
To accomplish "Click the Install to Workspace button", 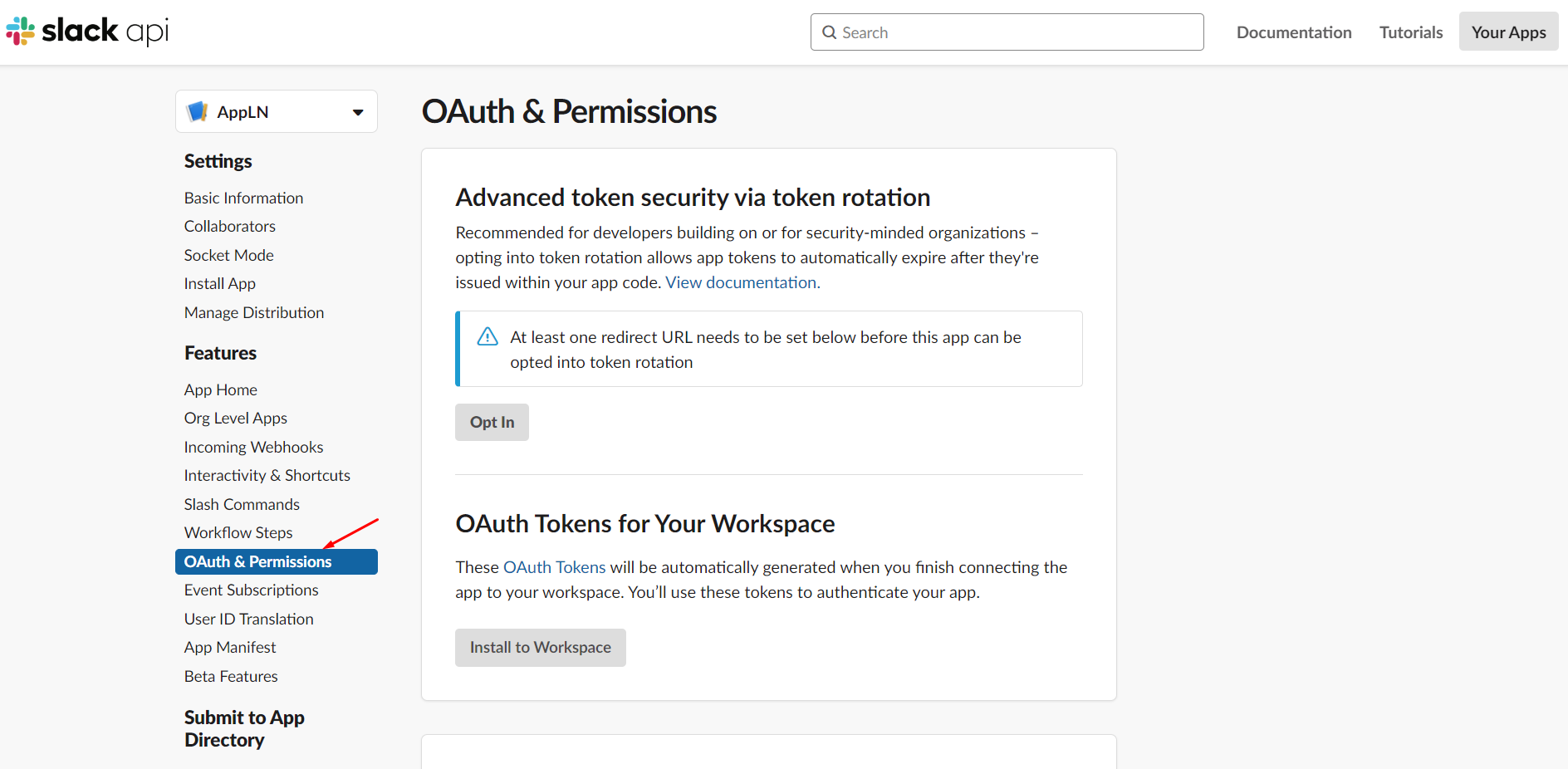I will tap(540, 647).
